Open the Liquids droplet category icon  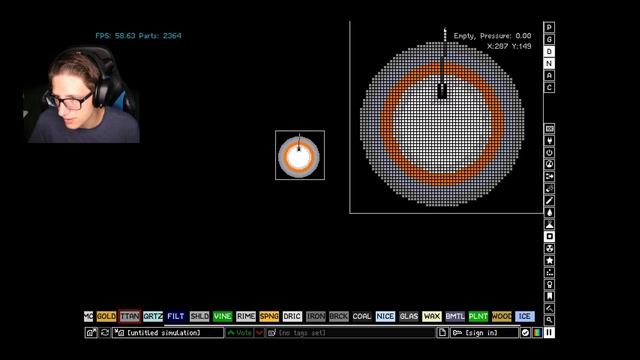pos(549,213)
